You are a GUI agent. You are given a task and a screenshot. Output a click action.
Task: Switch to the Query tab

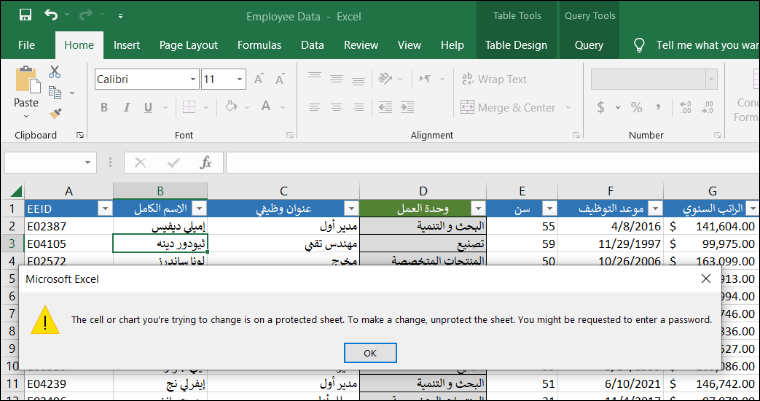point(589,45)
